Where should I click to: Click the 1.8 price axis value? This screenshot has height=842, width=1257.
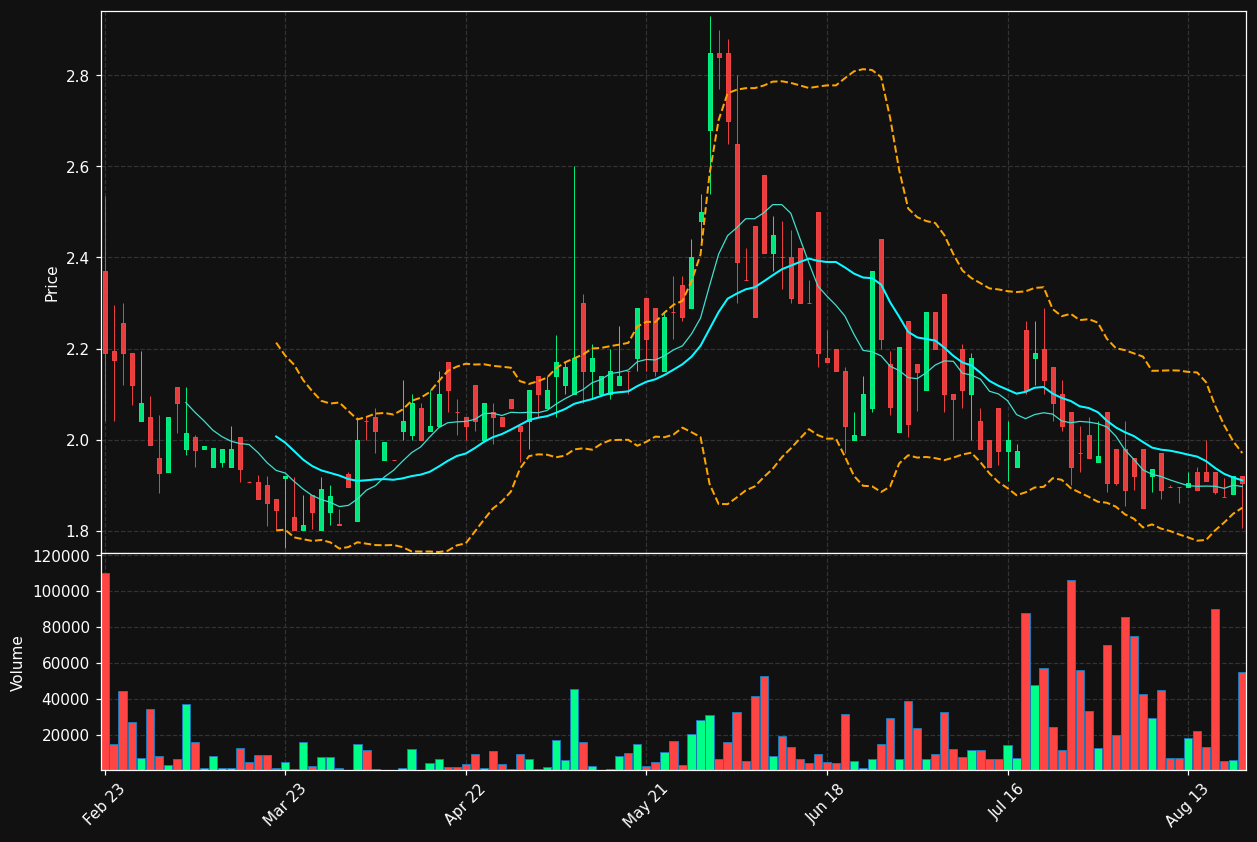tap(77, 531)
